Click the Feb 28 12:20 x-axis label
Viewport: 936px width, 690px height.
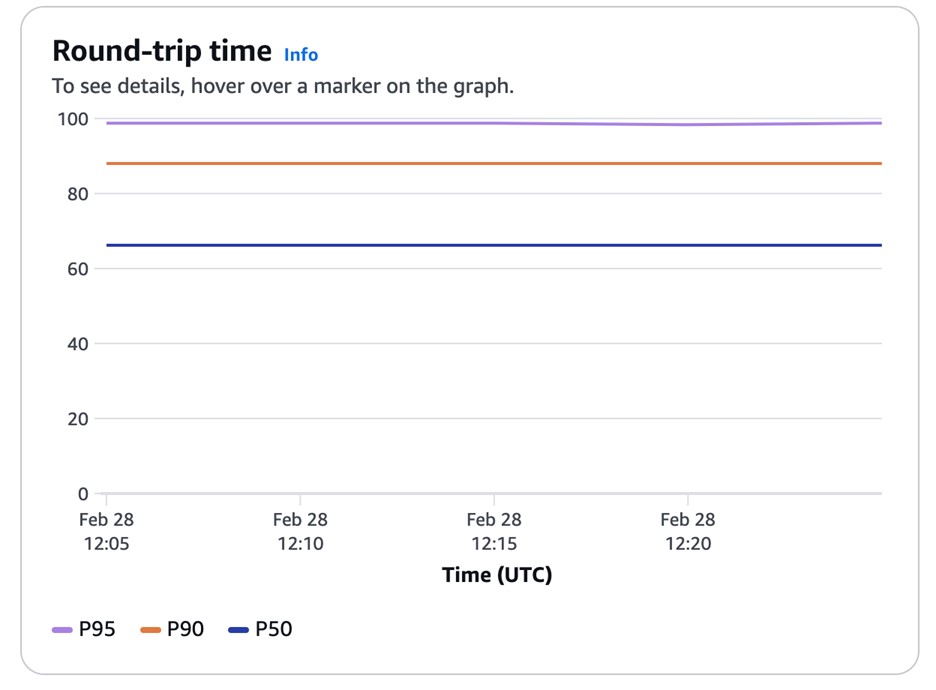(x=688, y=532)
